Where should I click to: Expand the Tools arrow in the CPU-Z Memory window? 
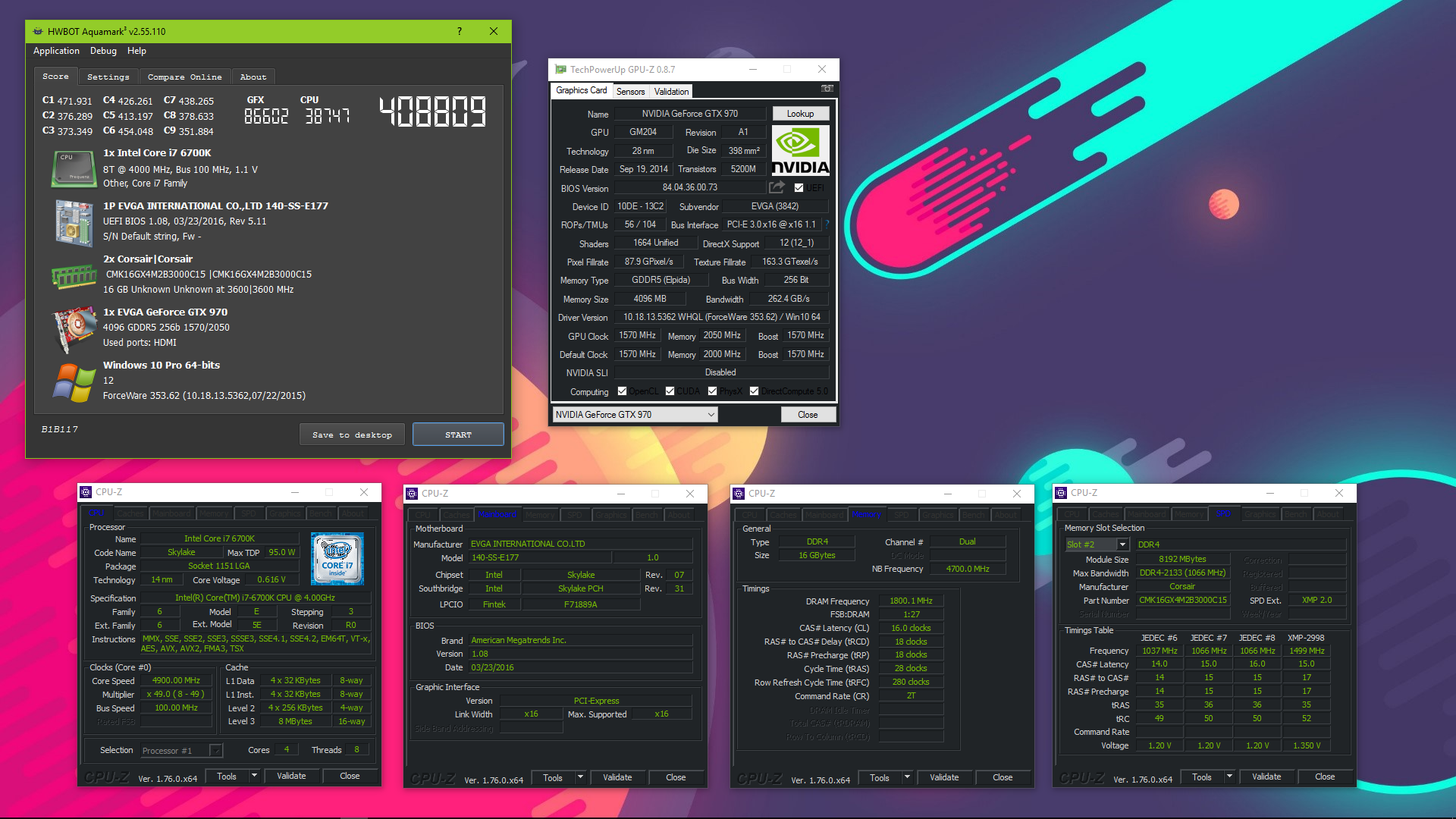click(907, 777)
